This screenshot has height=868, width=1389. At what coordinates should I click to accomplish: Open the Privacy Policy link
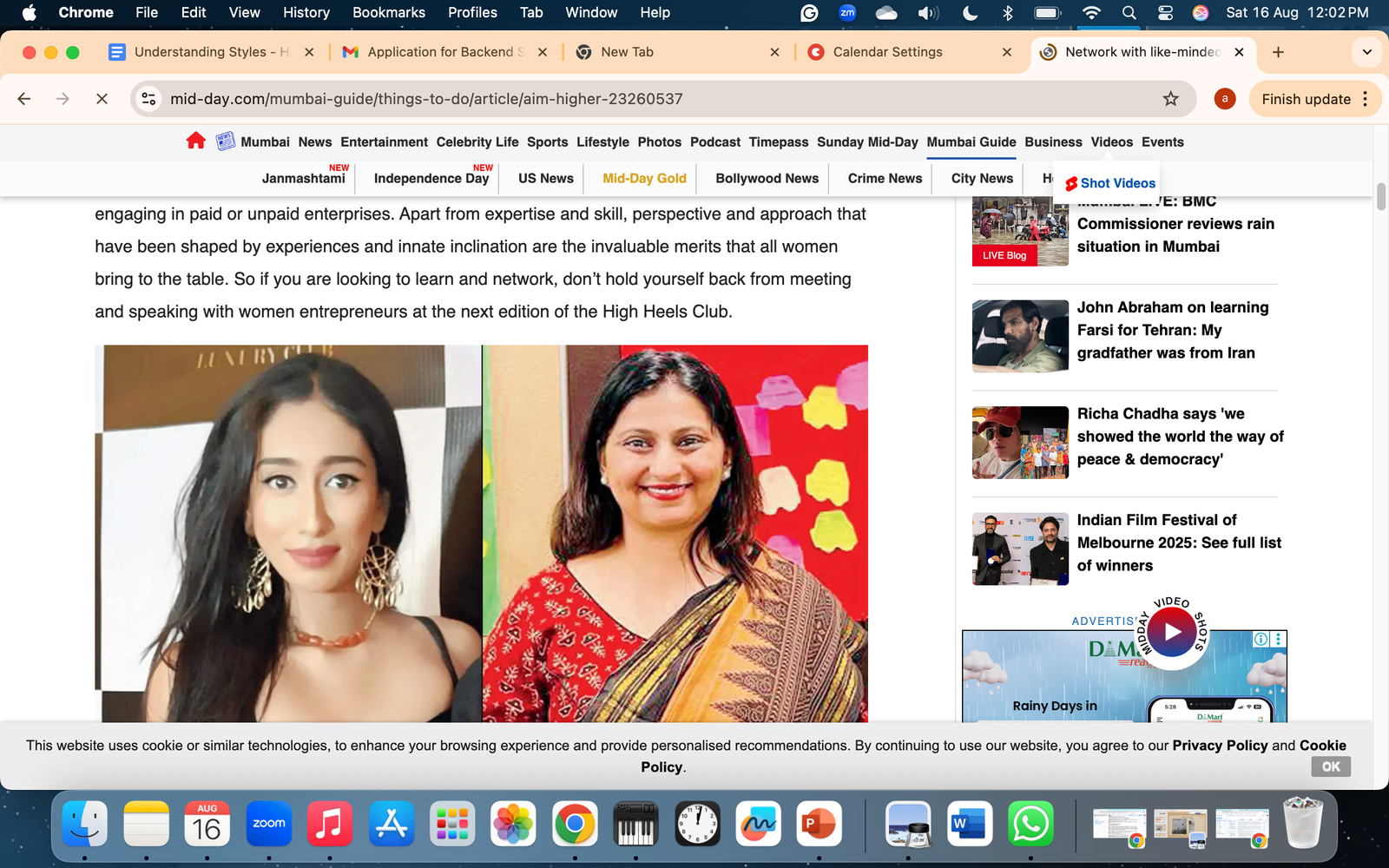[x=1220, y=746]
